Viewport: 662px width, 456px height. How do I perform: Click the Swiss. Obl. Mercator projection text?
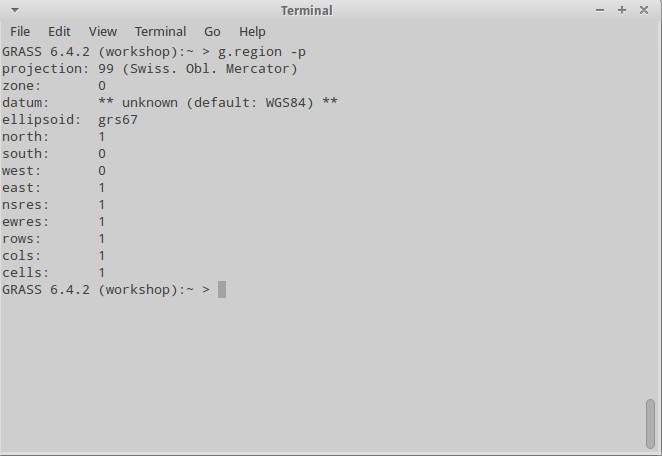(x=210, y=69)
